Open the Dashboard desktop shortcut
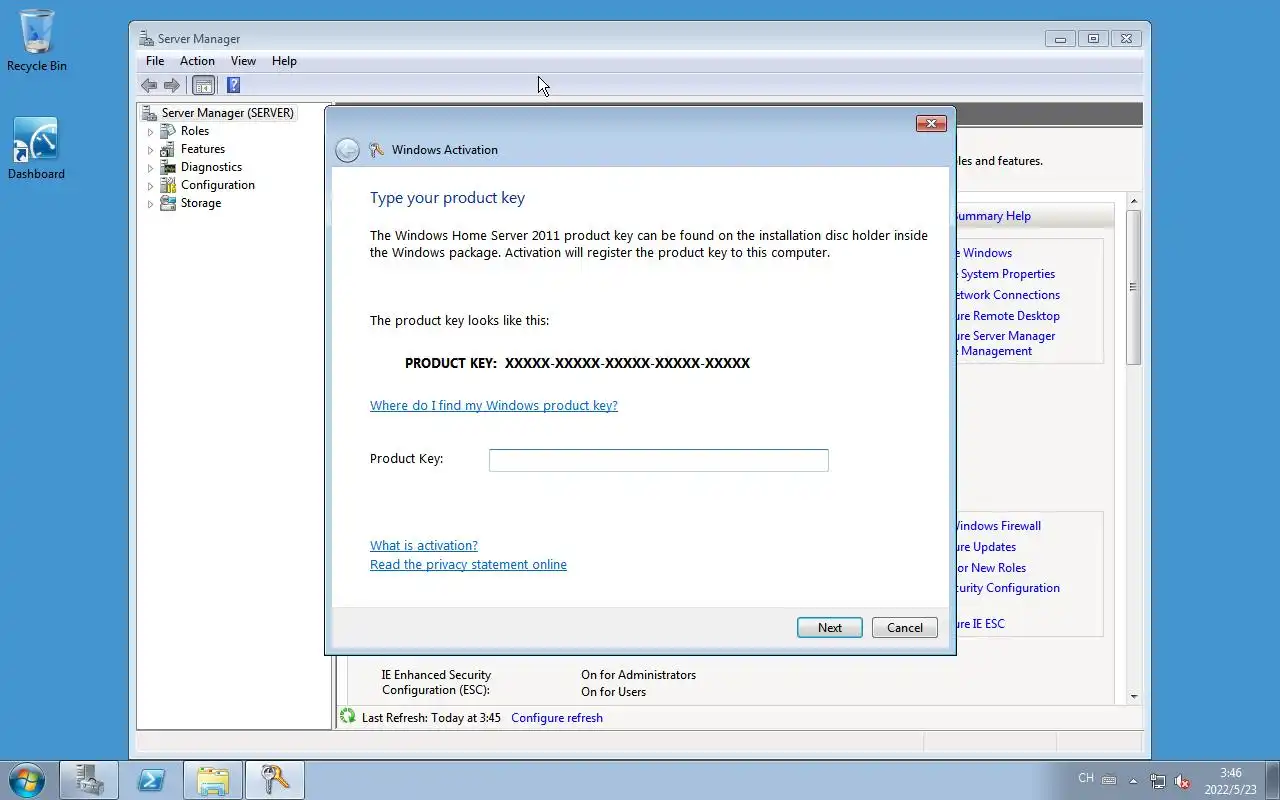 pyautogui.click(x=36, y=148)
